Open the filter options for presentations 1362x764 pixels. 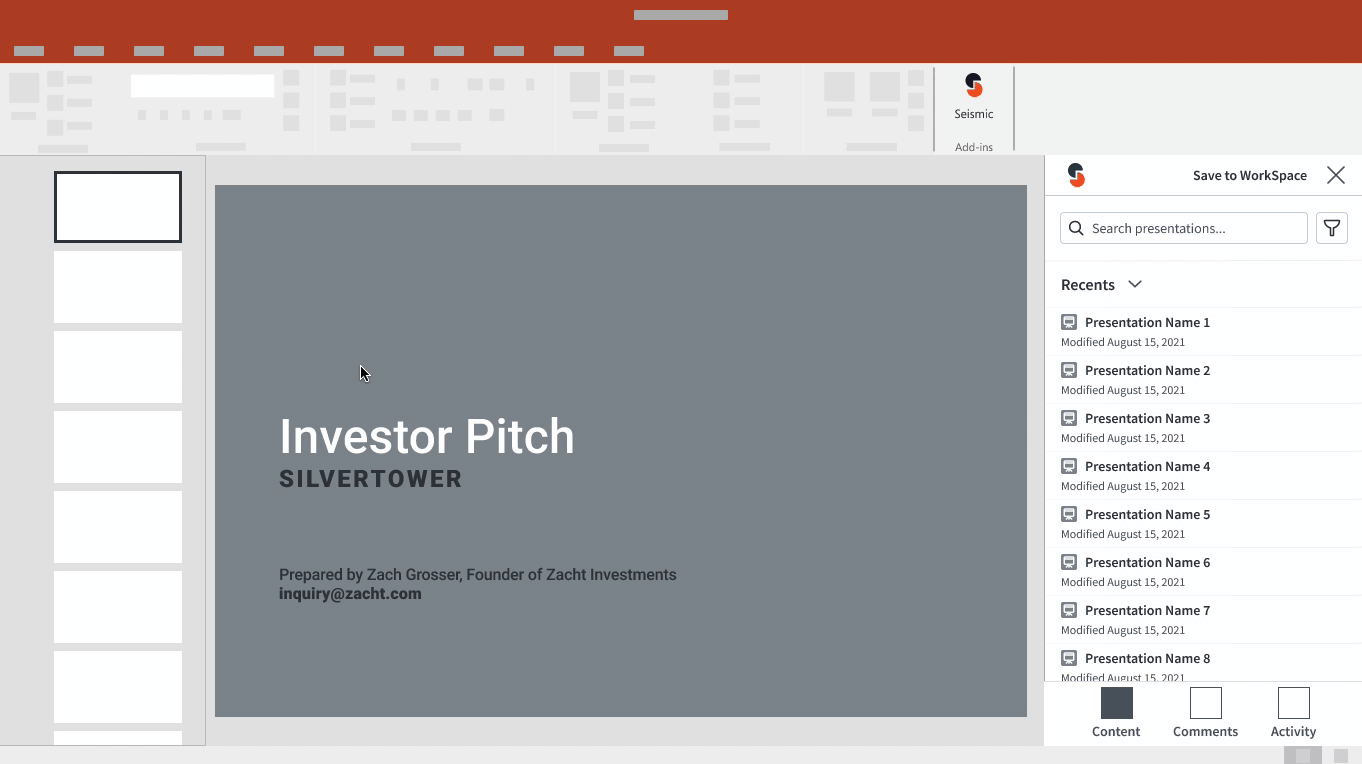coord(1331,228)
